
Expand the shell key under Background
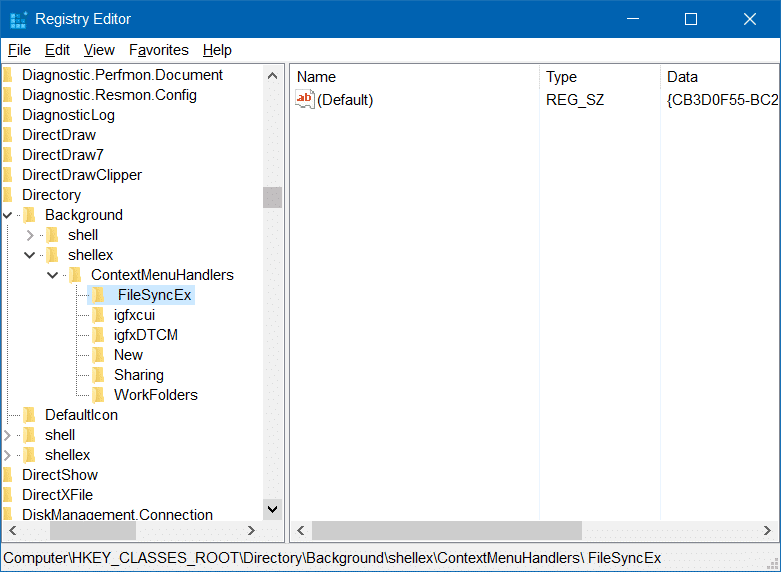pos(30,235)
